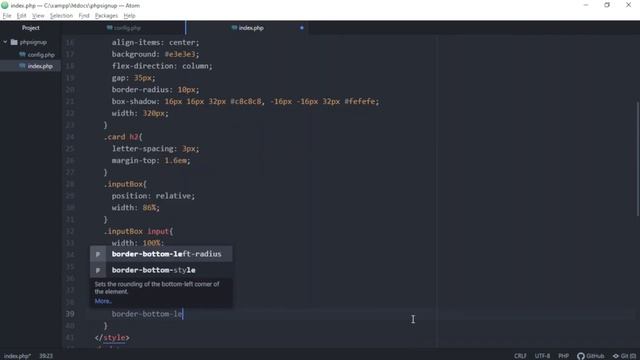
Task: Click the modified dot on index.php tab
Action: coord(302,28)
